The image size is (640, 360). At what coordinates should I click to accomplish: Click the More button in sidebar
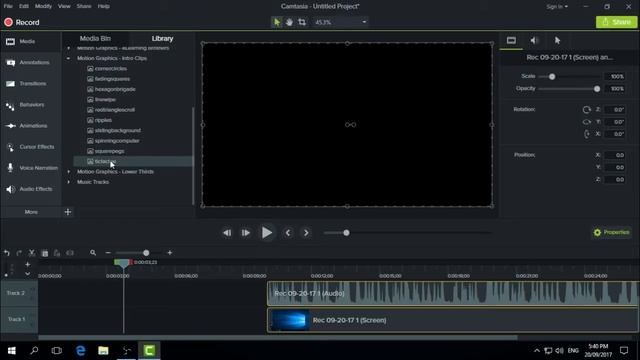point(31,212)
